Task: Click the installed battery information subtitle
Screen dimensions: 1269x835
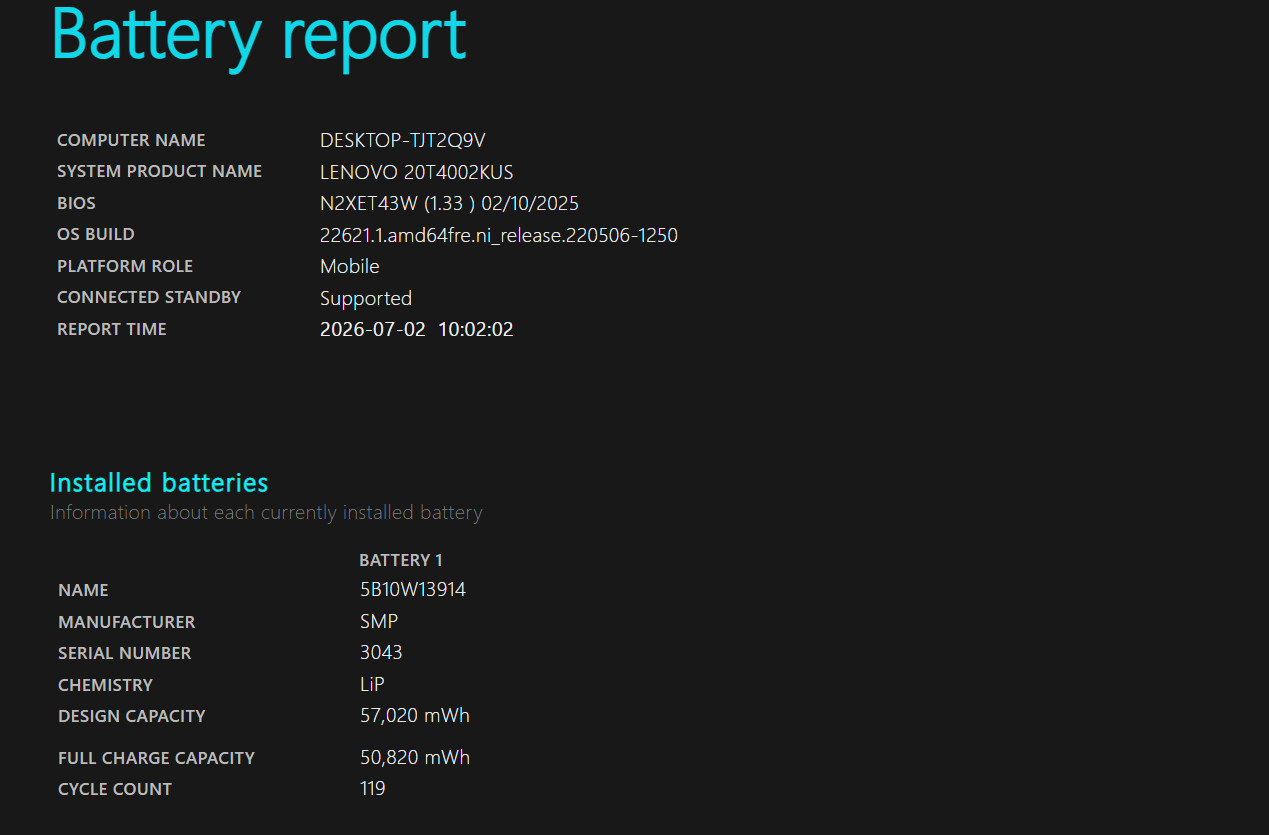Action: click(x=266, y=513)
